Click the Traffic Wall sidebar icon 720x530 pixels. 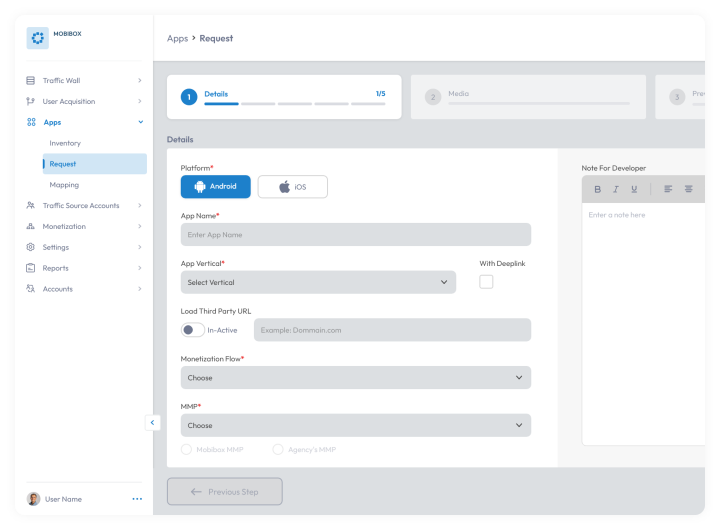(30, 80)
